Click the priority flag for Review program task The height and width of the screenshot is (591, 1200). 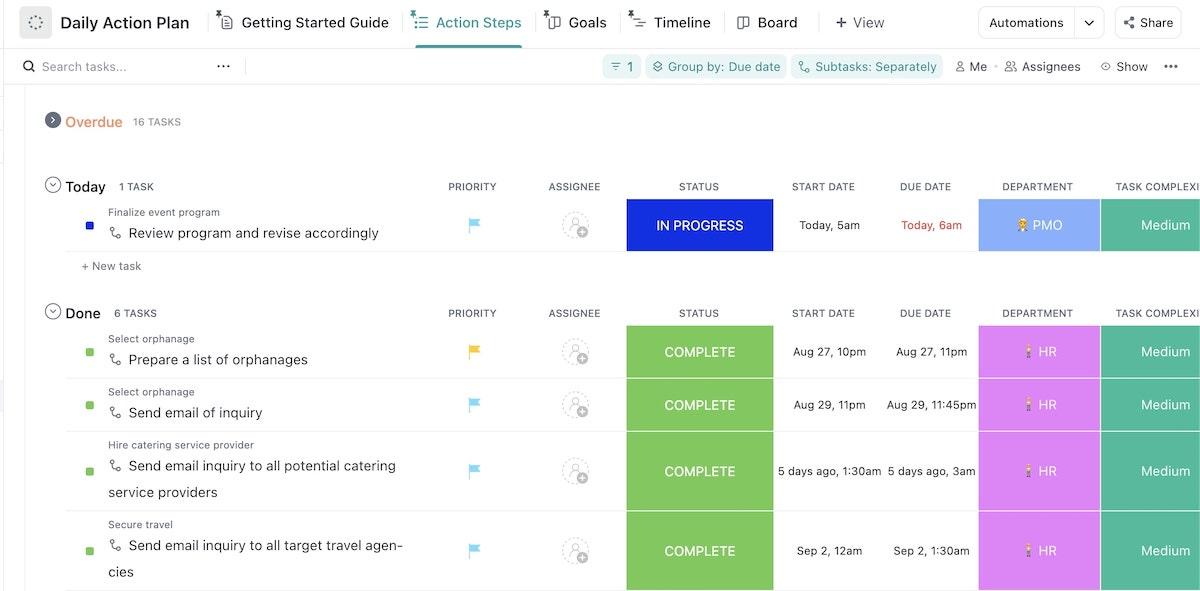[x=474, y=226]
